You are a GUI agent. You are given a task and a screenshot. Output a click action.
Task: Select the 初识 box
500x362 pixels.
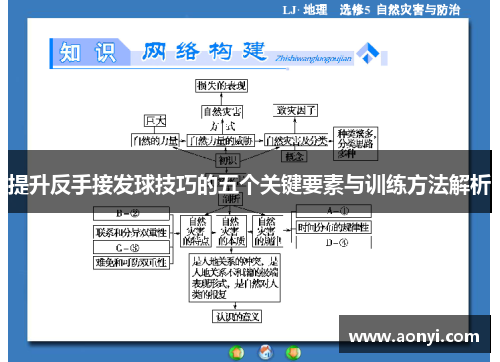pos(228,161)
